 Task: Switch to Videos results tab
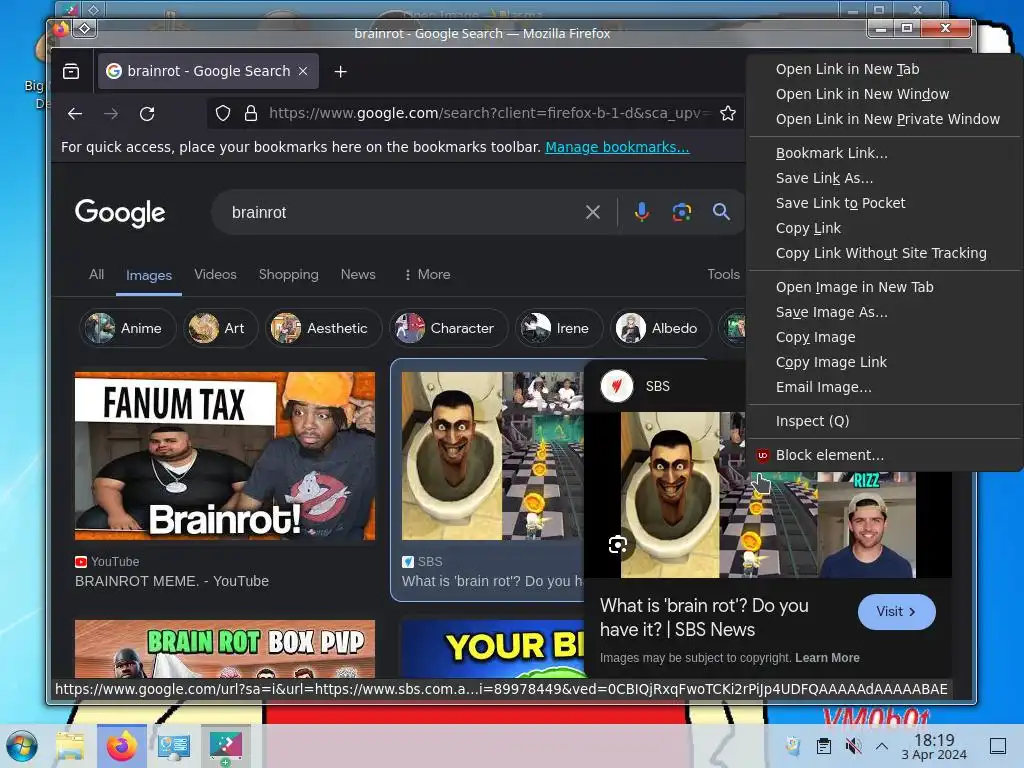[215, 274]
